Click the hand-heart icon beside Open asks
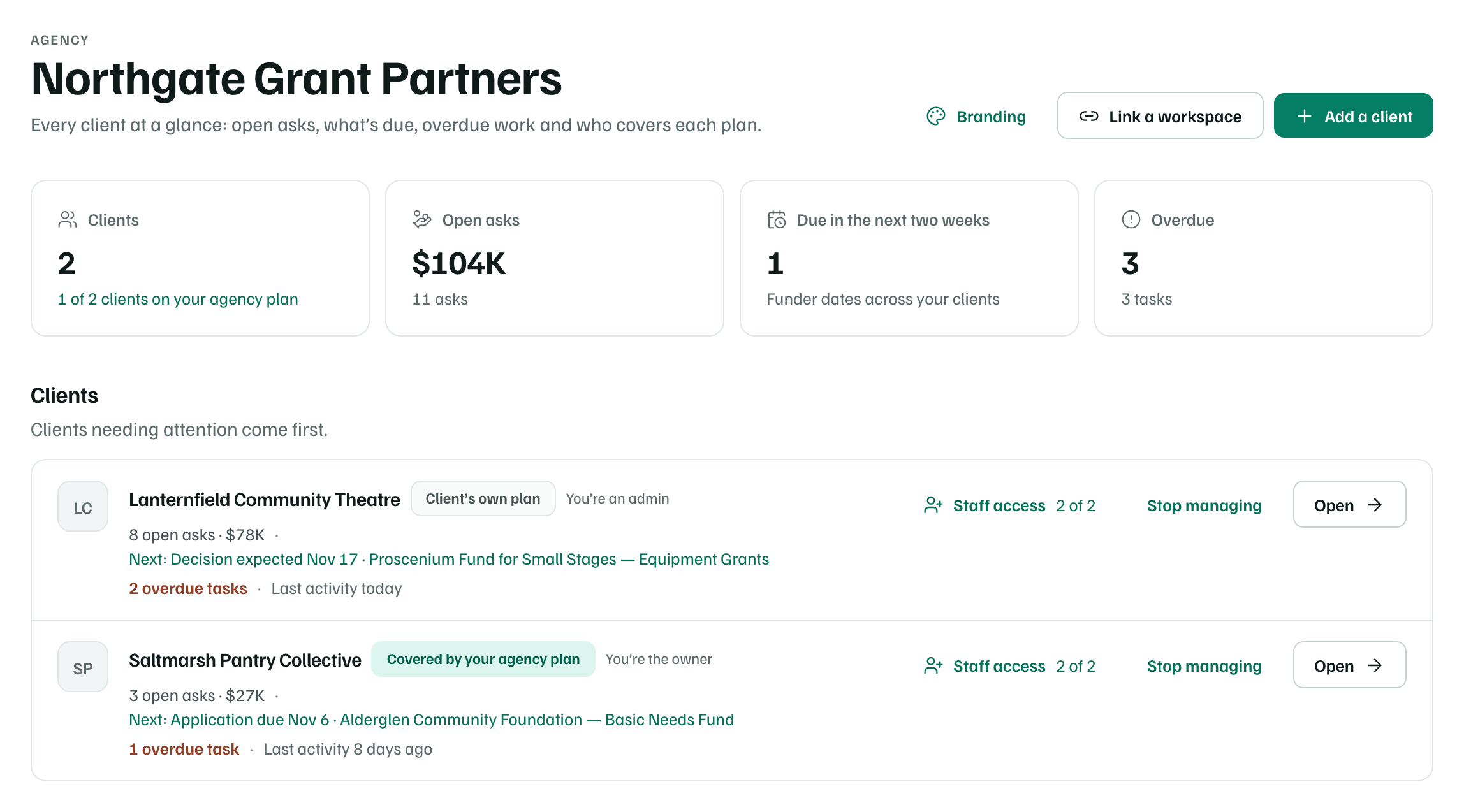 (x=422, y=219)
